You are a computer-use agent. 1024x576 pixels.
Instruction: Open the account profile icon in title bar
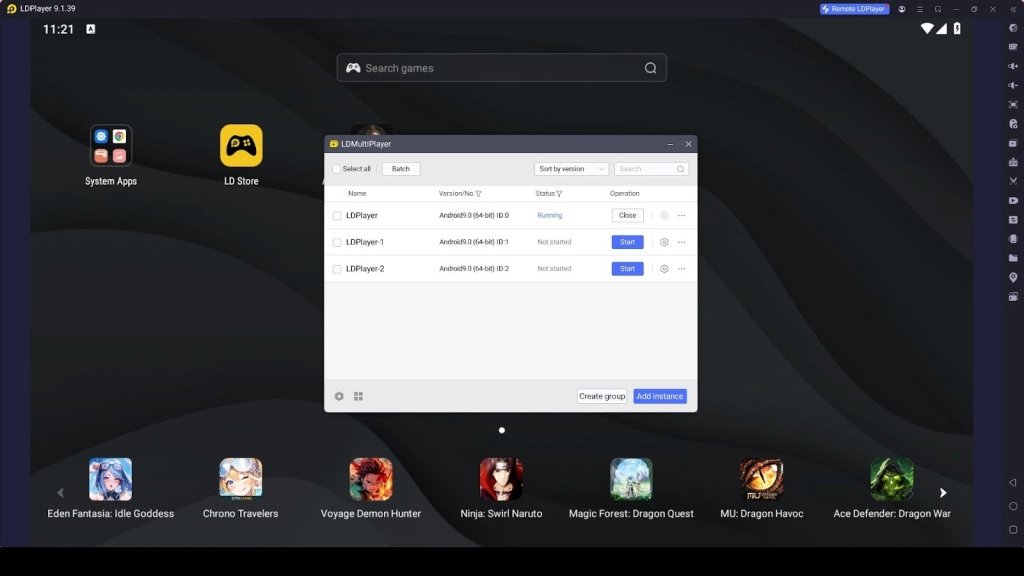(x=902, y=9)
